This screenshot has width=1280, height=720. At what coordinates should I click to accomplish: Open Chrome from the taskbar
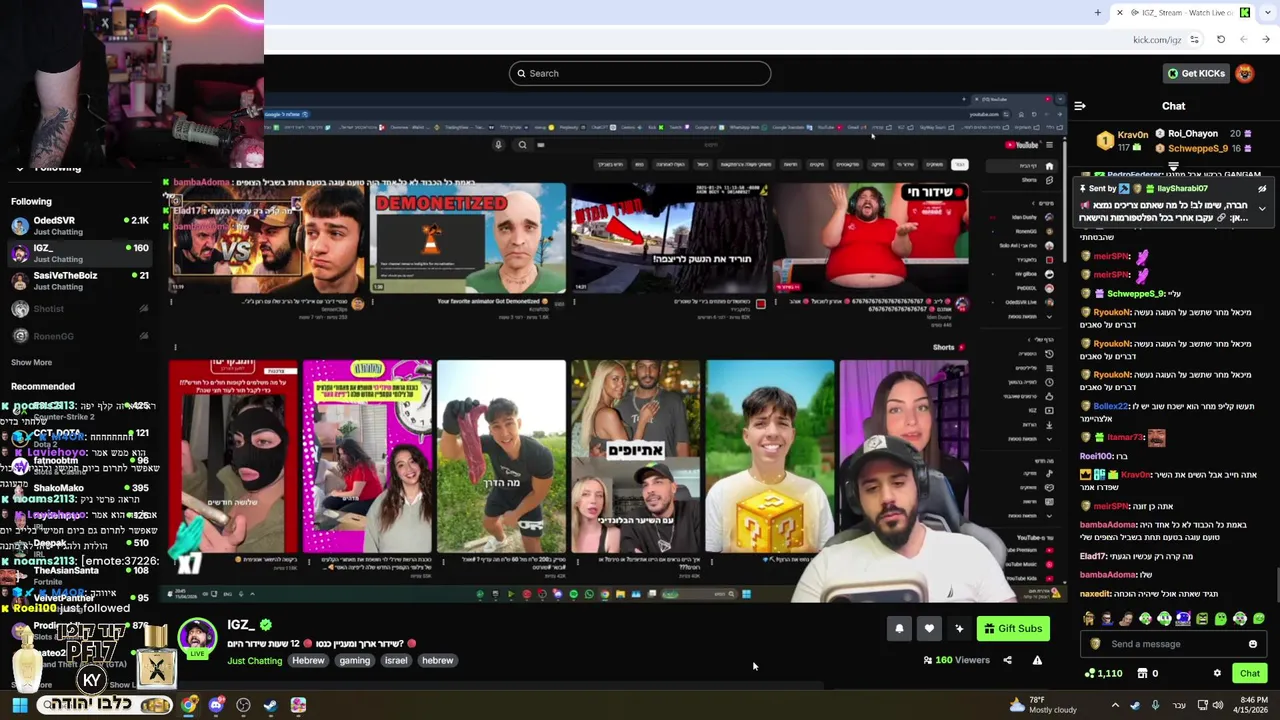pos(189,705)
